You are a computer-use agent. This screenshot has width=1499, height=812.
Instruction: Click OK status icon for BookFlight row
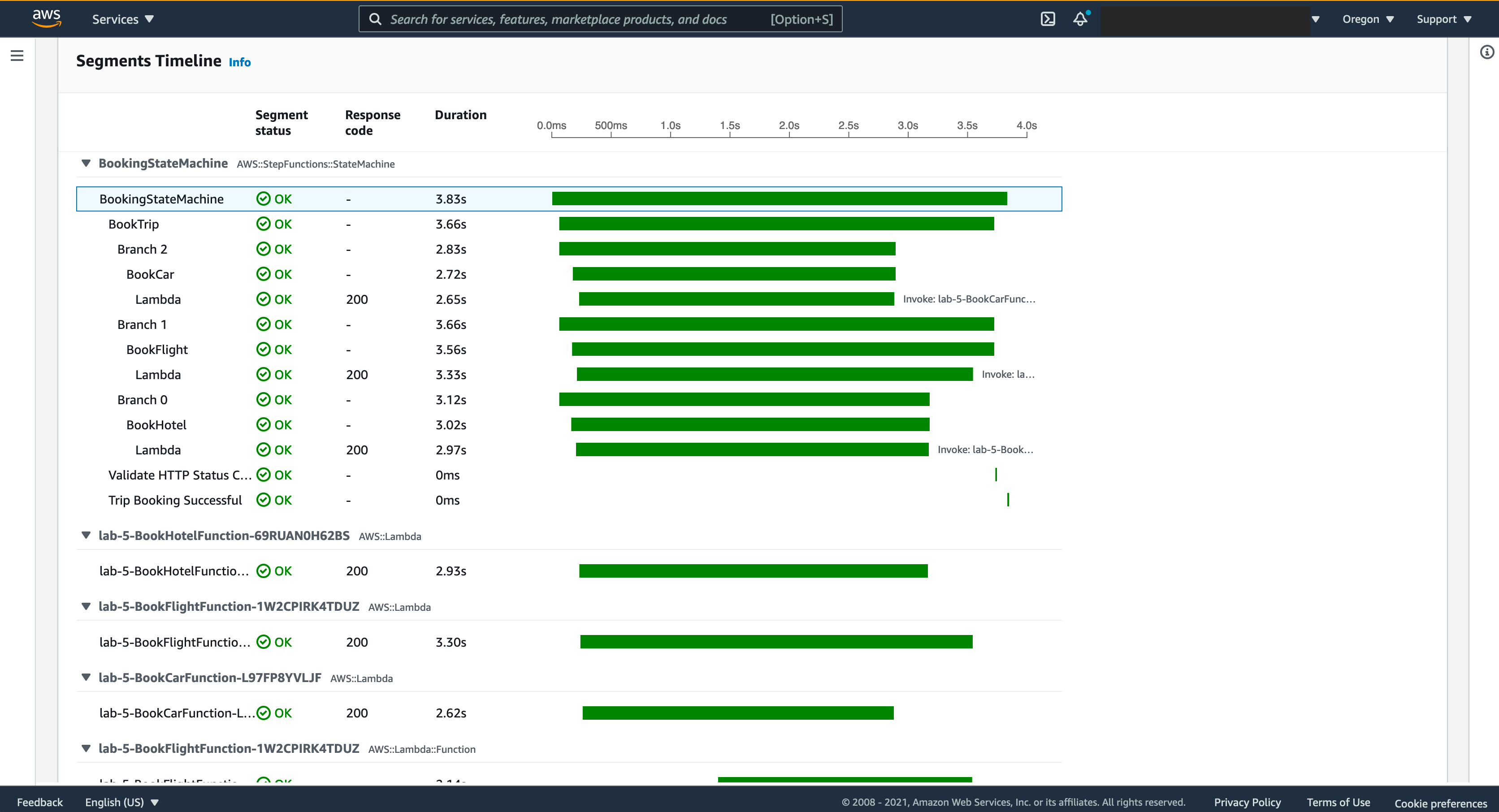click(264, 350)
